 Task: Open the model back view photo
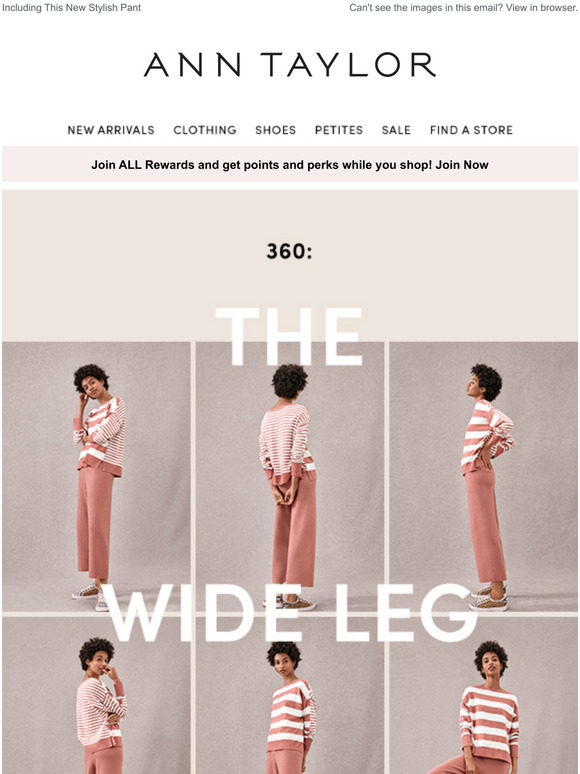(290, 477)
